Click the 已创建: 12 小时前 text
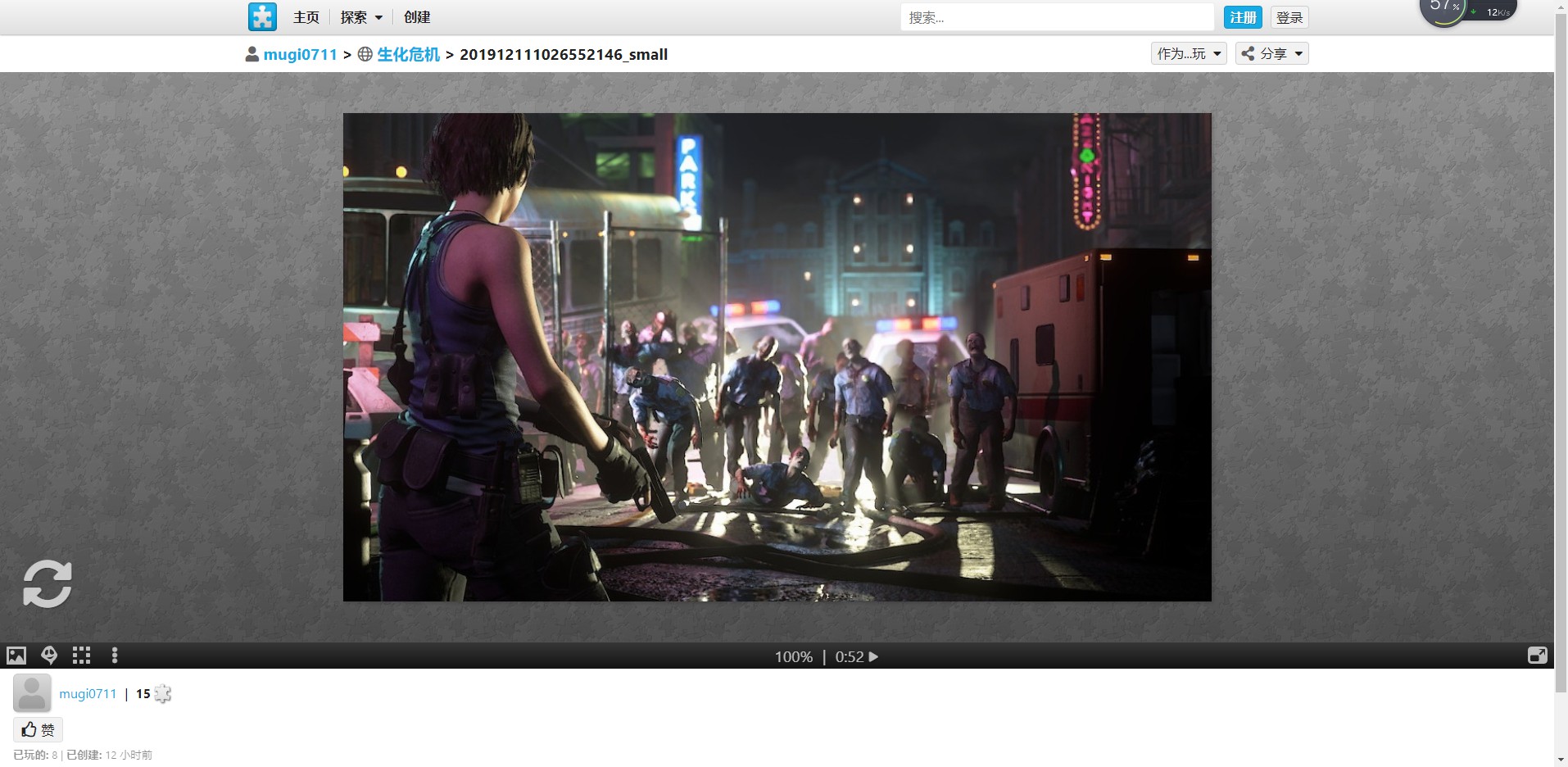 (109, 755)
